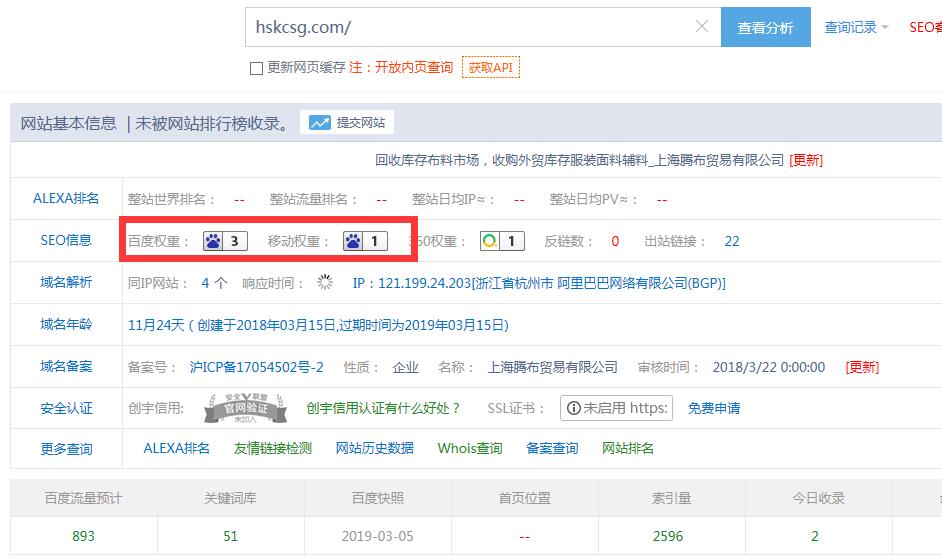Click 免费申请 SSL link

tap(714, 408)
